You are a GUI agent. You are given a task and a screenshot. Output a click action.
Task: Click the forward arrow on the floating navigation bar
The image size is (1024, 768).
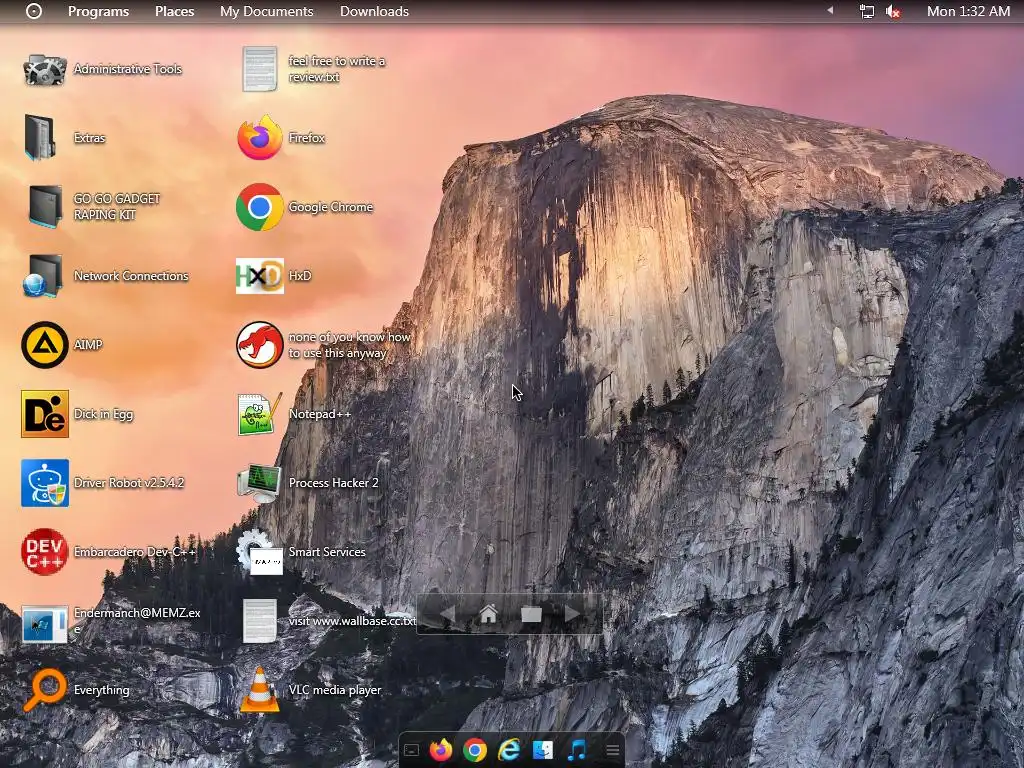572,614
